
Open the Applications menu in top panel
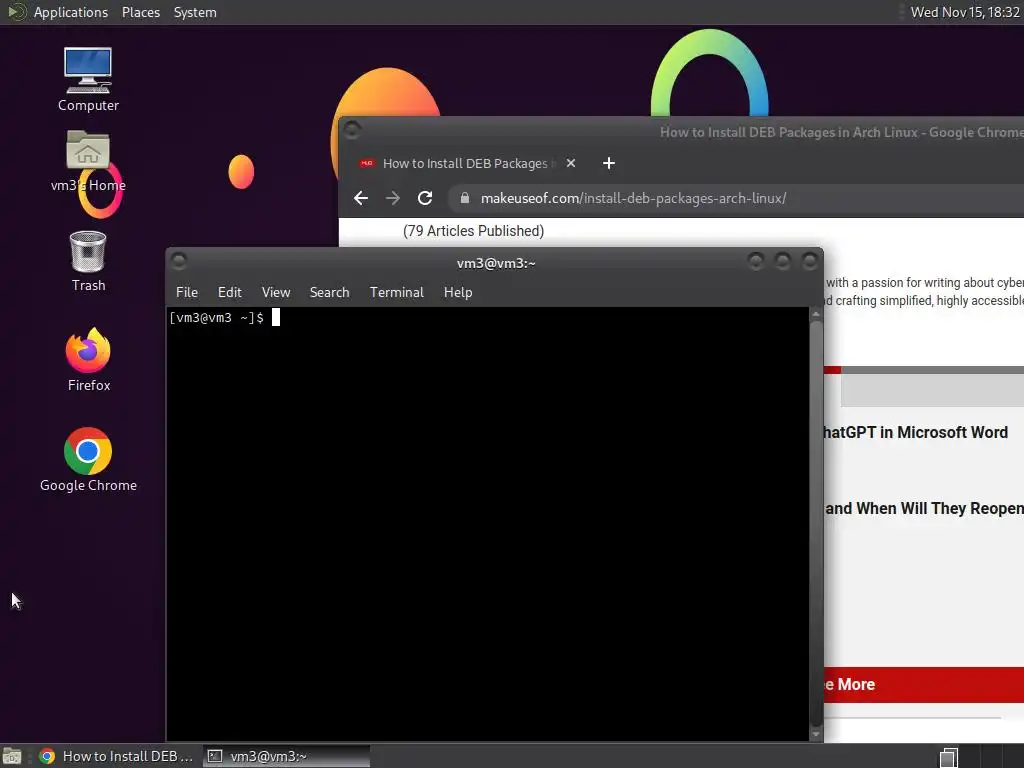pos(71,12)
